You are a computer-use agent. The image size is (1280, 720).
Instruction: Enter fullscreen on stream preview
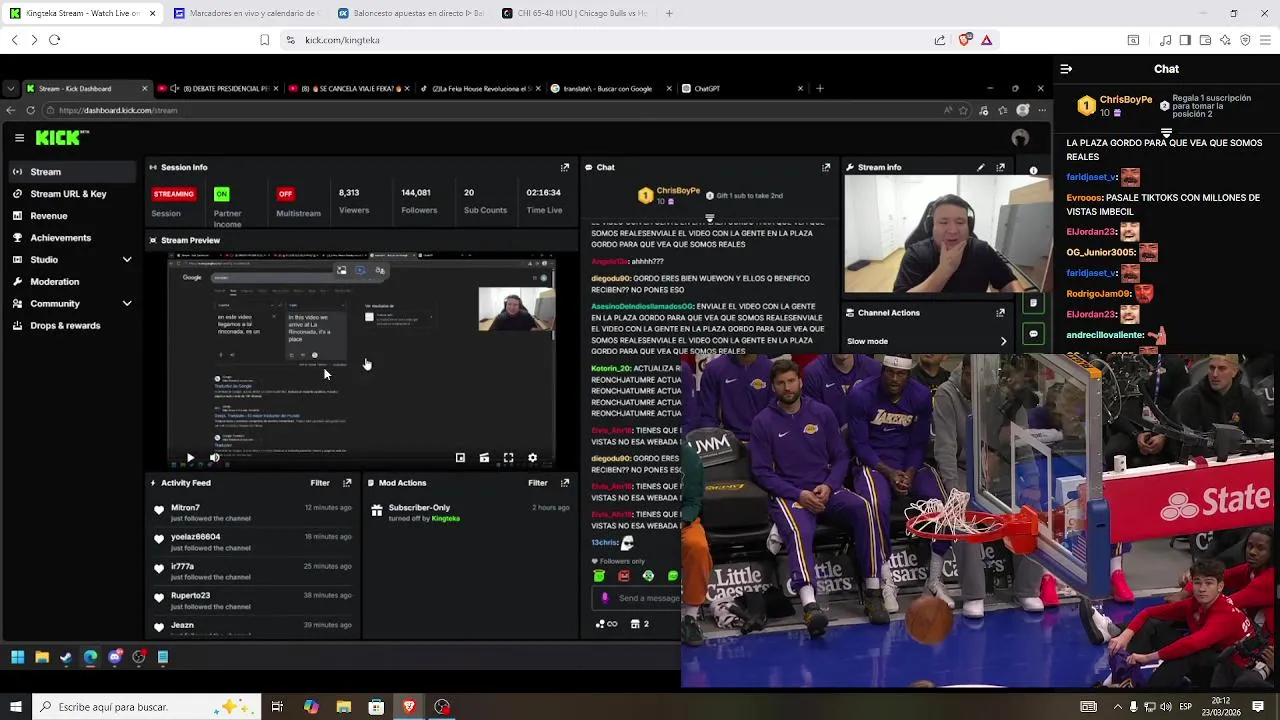(x=508, y=458)
